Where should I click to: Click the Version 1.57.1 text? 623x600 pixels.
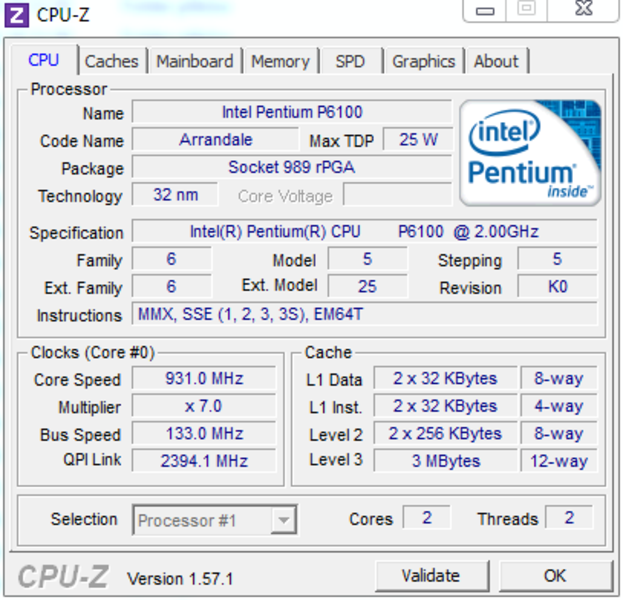[180, 579]
